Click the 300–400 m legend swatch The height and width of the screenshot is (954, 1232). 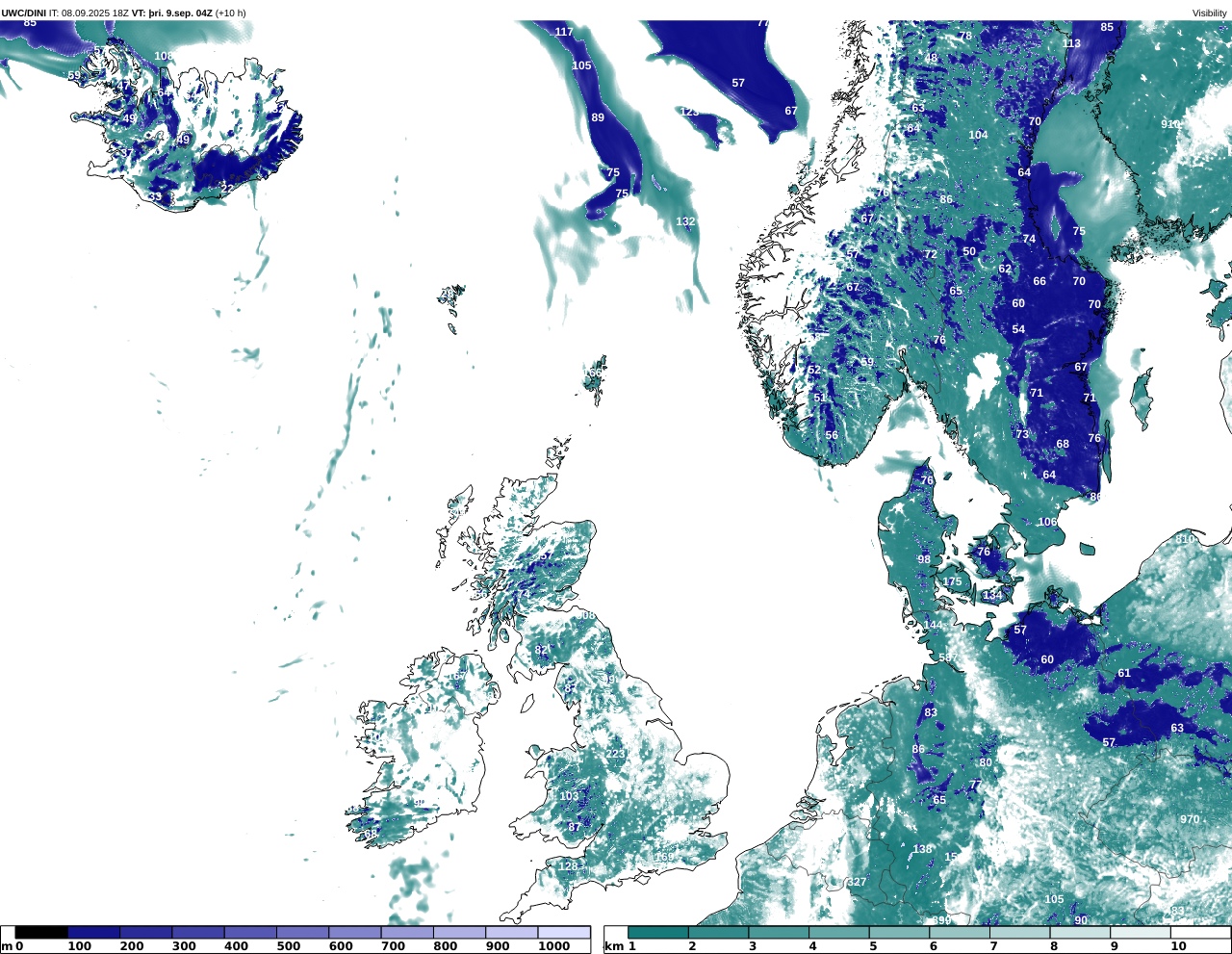coord(197,932)
